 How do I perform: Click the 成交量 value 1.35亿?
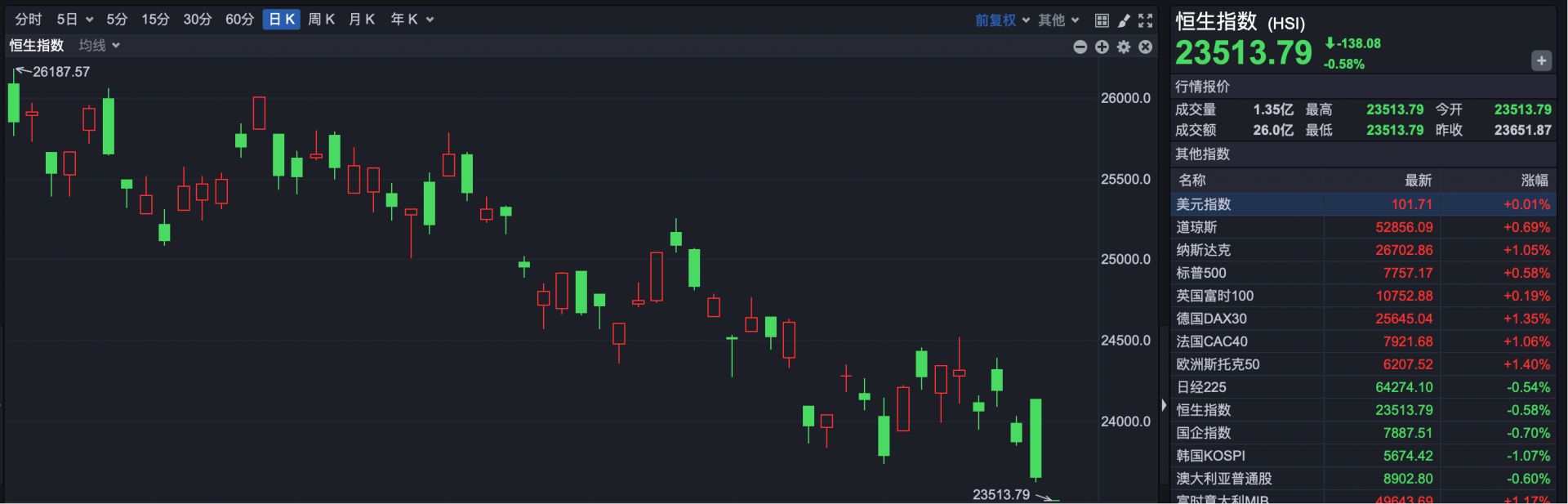1273,109
